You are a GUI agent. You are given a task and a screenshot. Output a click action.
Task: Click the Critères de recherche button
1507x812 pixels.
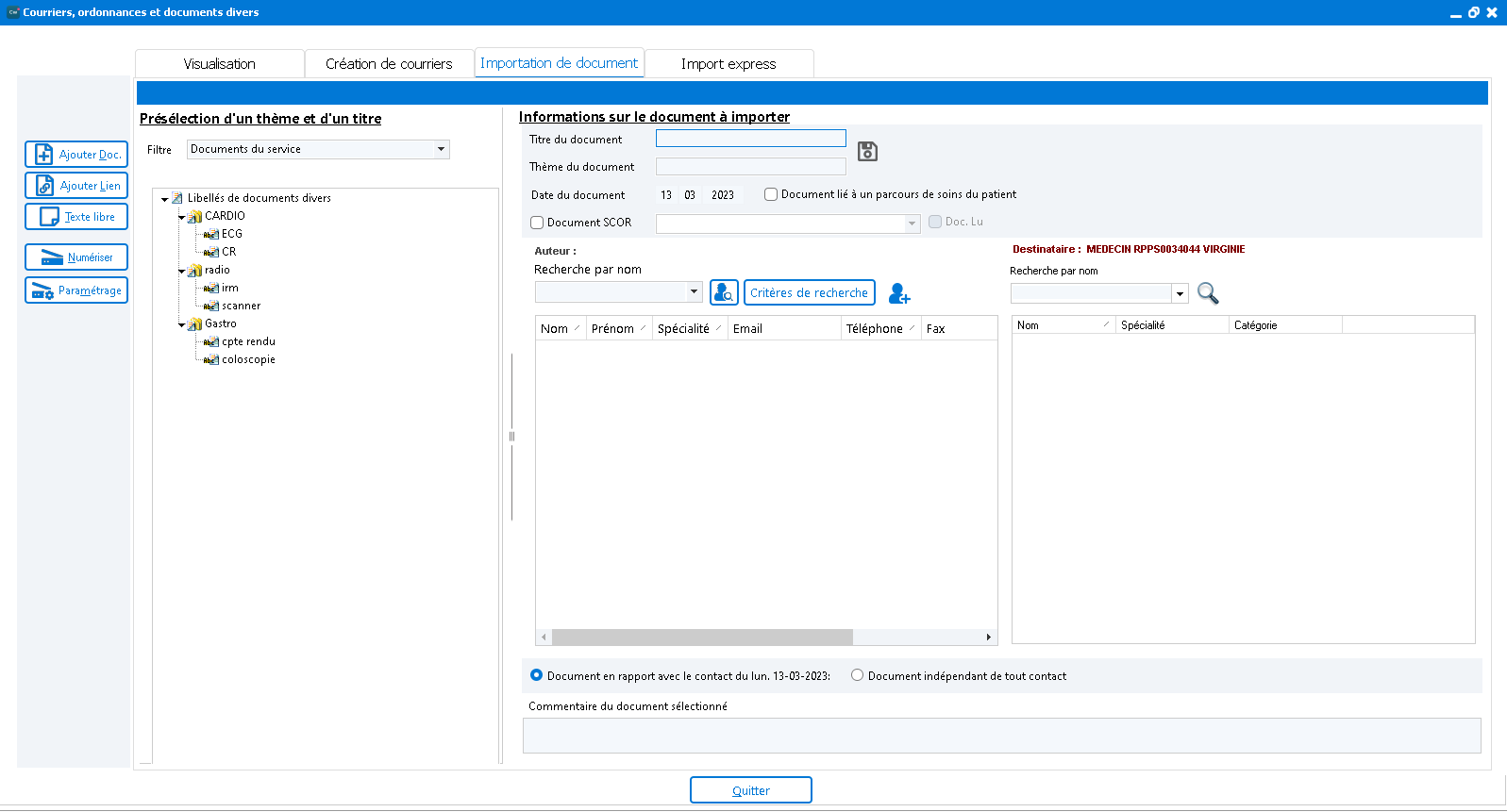point(809,293)
